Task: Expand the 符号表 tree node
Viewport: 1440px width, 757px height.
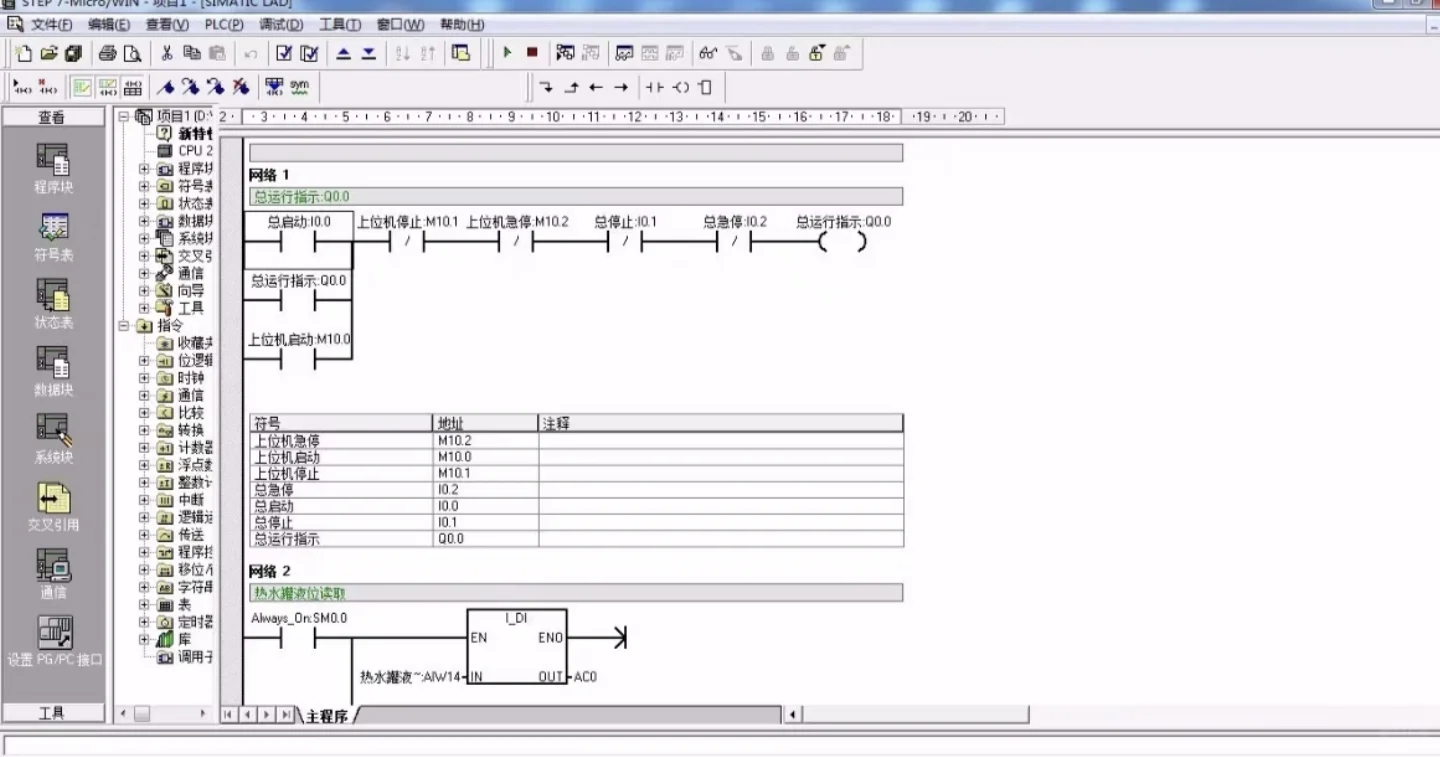Action: (144, 186)
